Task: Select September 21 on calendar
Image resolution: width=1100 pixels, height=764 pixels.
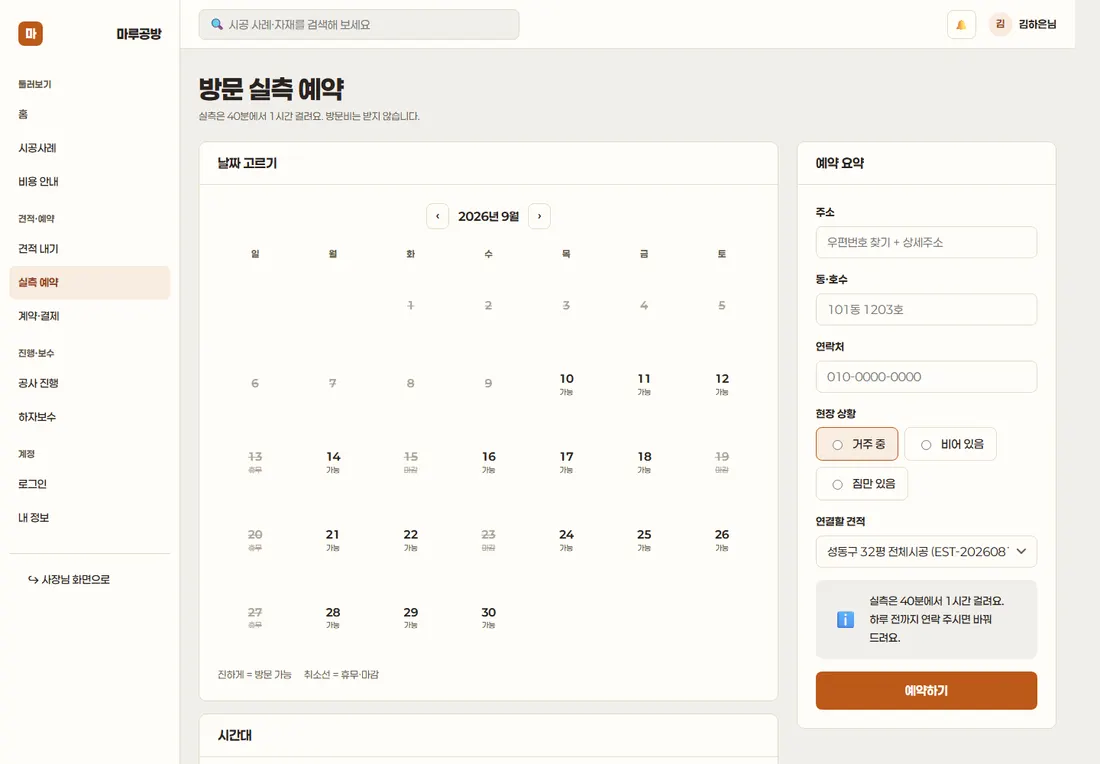Action: click(333, 540)
